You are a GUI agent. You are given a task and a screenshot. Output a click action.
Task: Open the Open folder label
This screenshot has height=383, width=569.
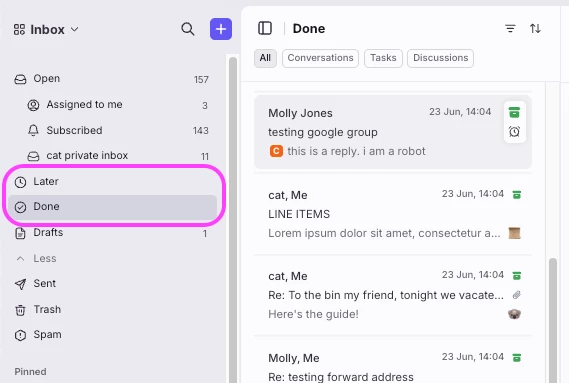46,79
